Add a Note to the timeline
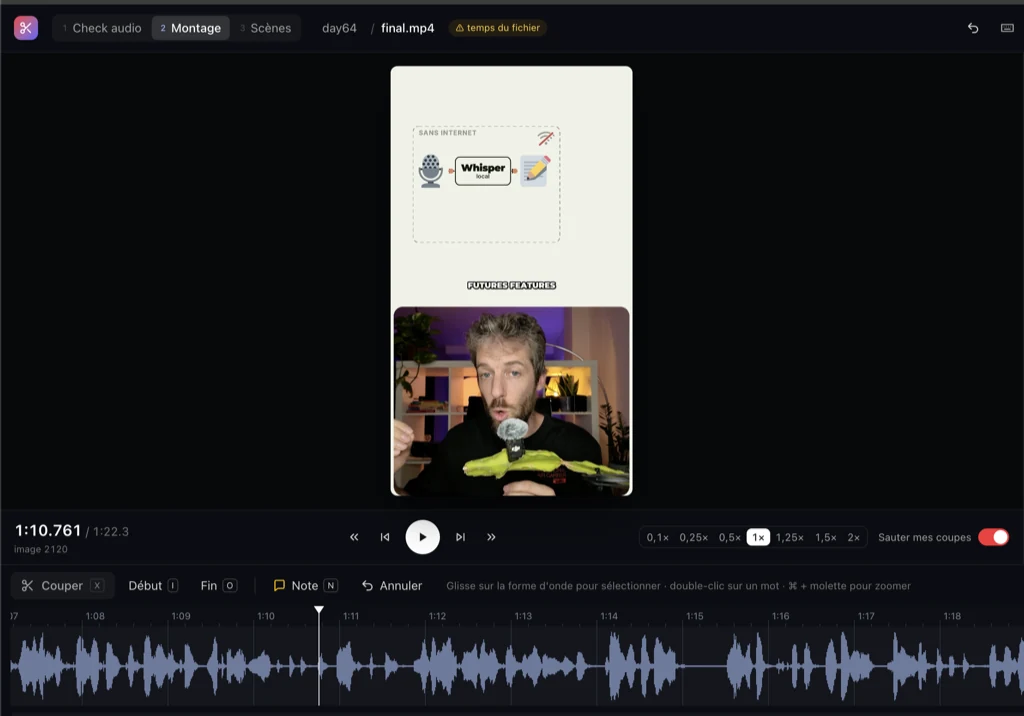 pos(305,585)
